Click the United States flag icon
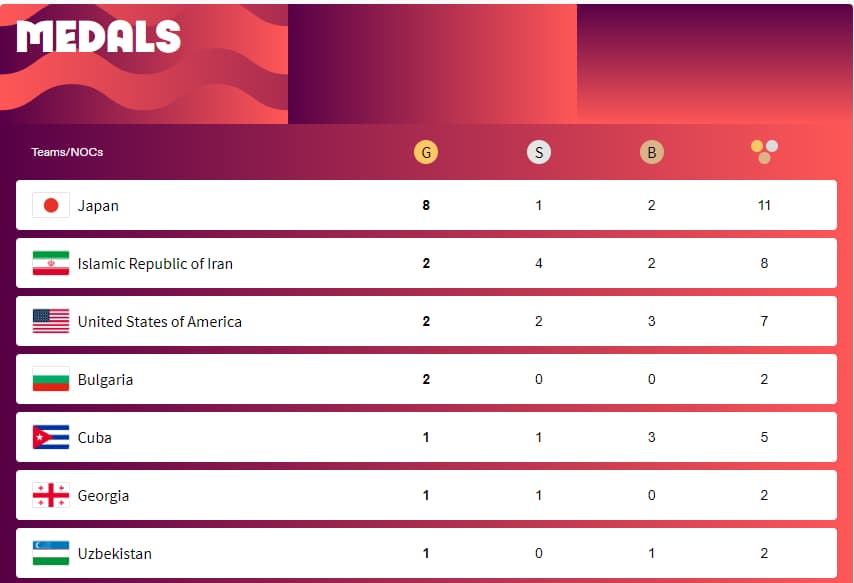Image resolution: width=854 pixels, height=583 pixels. [x=51, y=321]
